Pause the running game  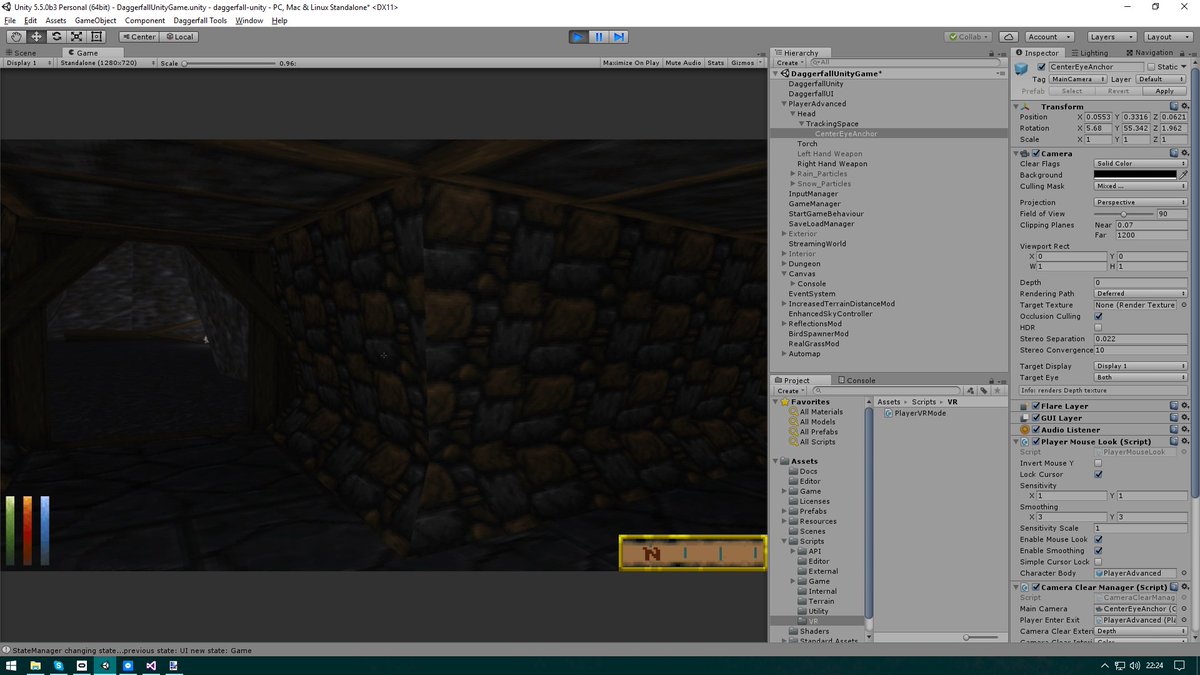coord(598,37)
